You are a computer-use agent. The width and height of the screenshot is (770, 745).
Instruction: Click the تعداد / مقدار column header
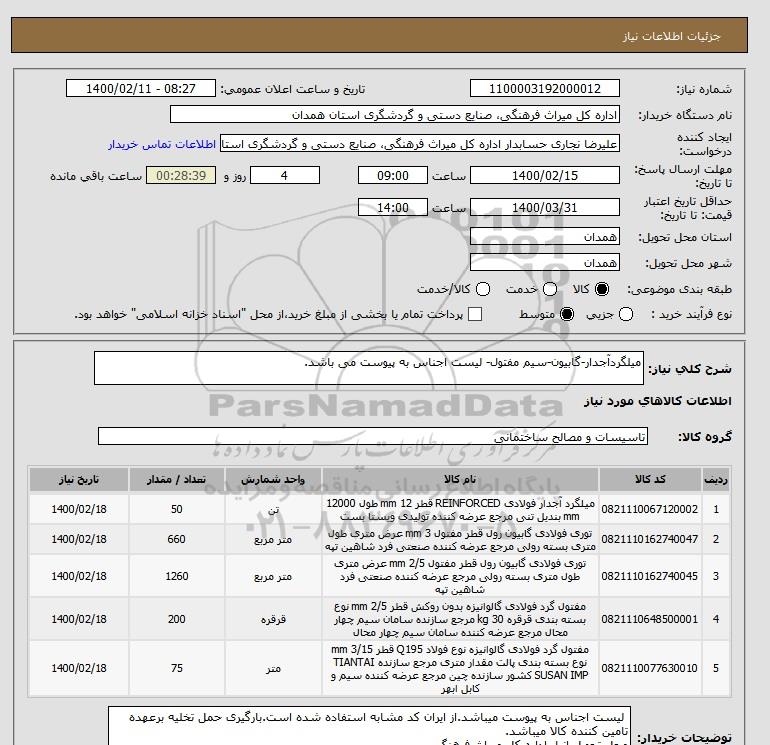(x=177, y=479)
